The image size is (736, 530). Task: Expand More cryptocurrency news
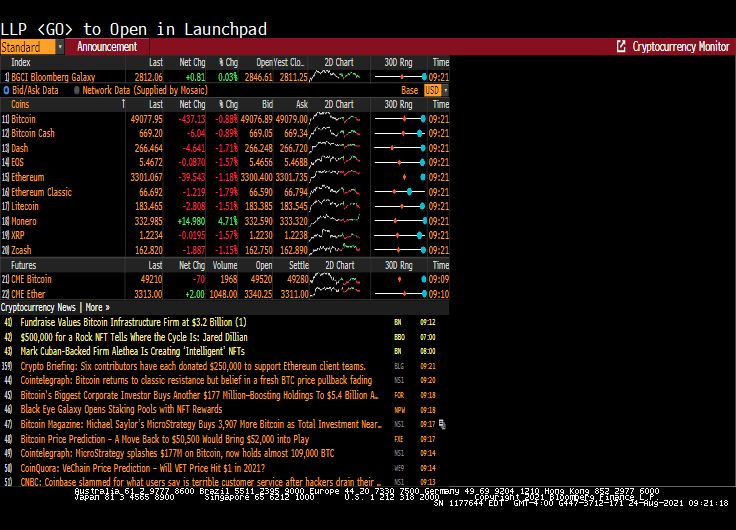pyautogui.click(x=98, y=307)
